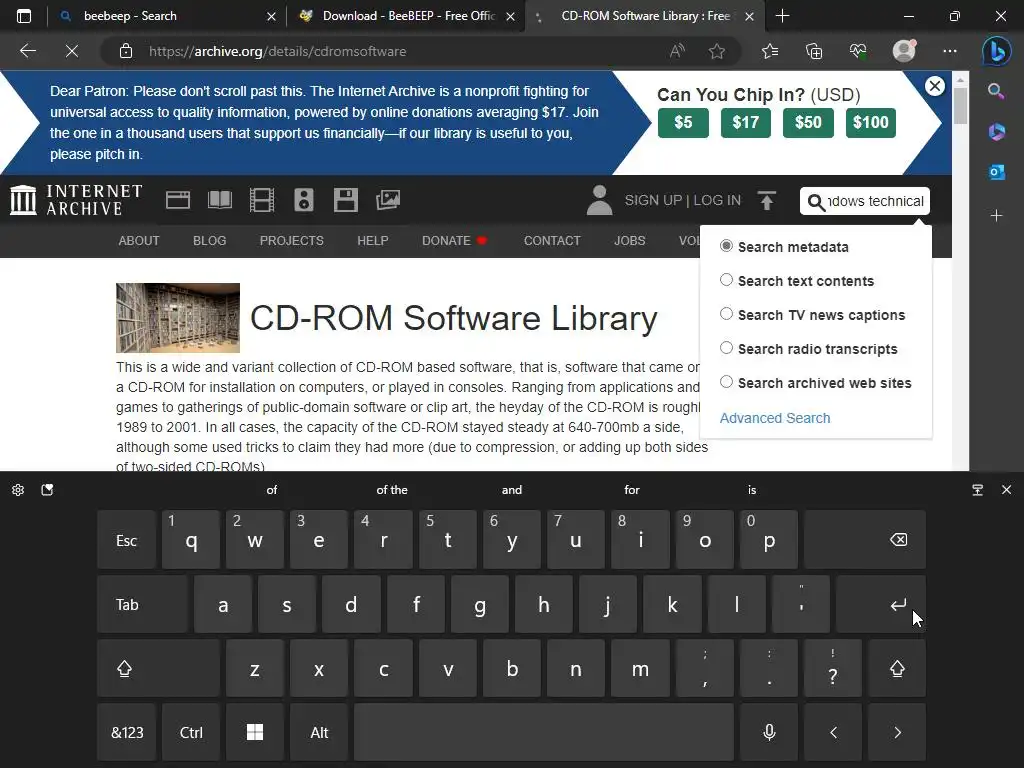The height and width of the screenshot is (768, 1024).
Task: Click the page vertical scrollbar thumb
Action: 960,106
